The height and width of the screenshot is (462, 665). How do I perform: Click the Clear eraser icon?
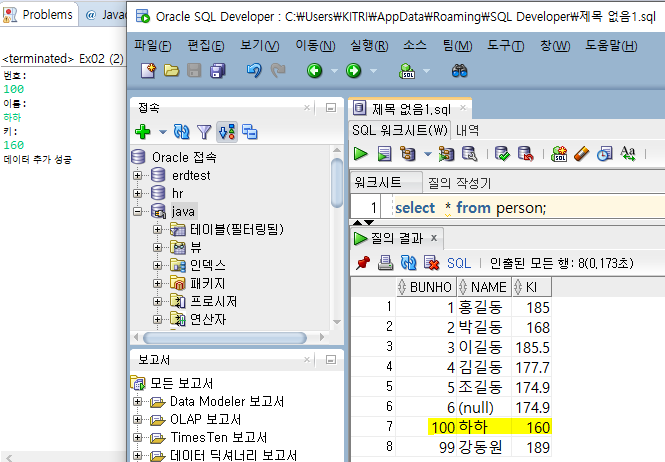[581, 154]
